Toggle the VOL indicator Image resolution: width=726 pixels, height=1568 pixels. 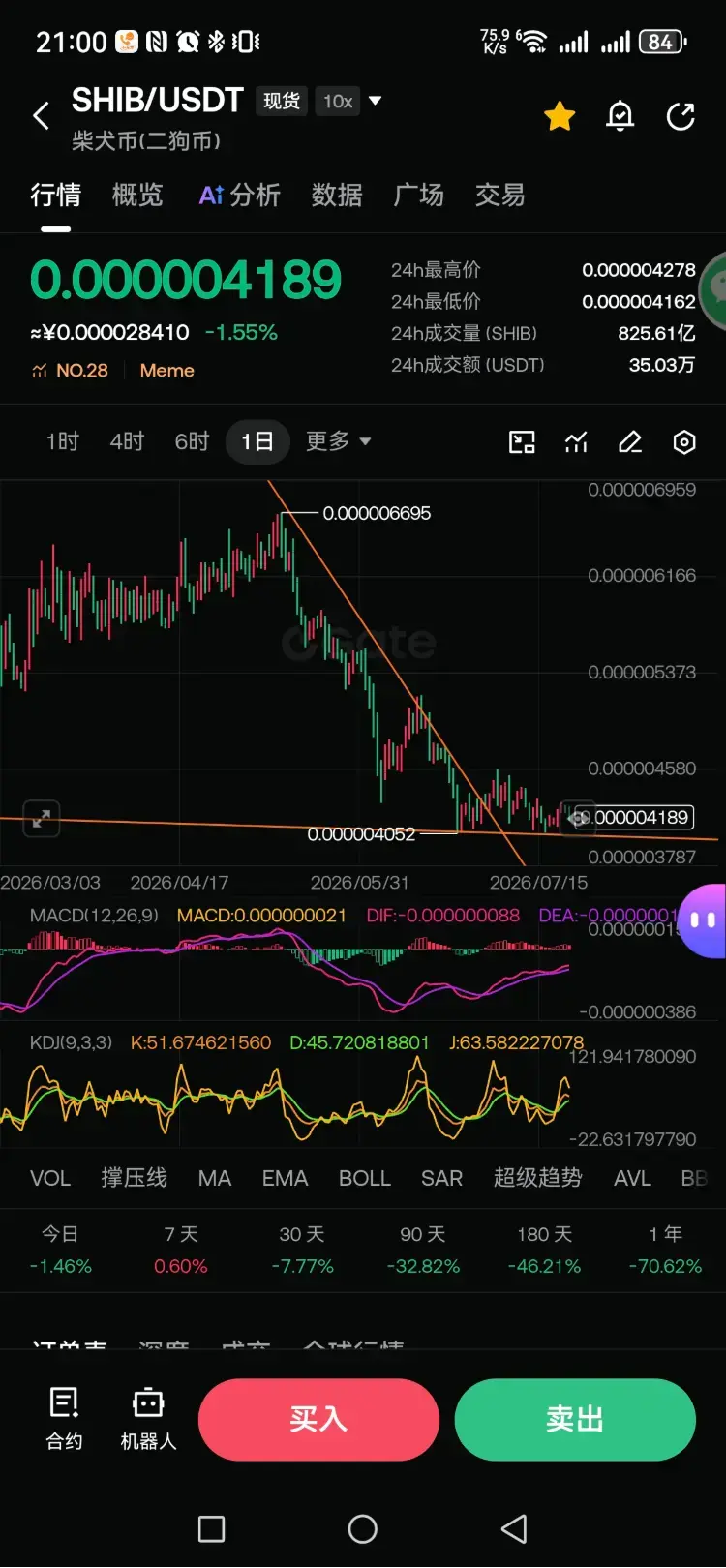pos(50,1178)
